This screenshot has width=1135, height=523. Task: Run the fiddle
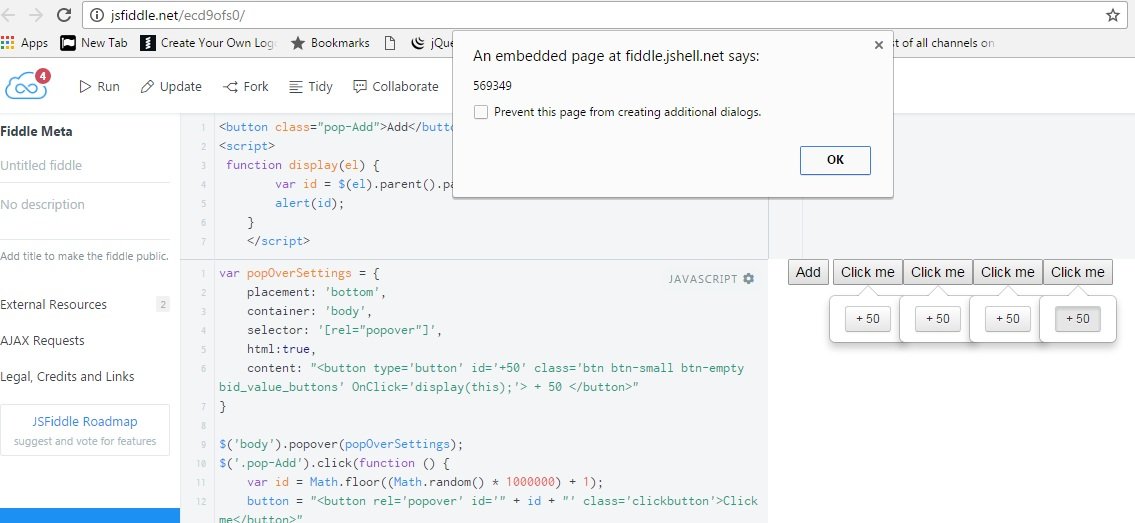pos(99,87)
